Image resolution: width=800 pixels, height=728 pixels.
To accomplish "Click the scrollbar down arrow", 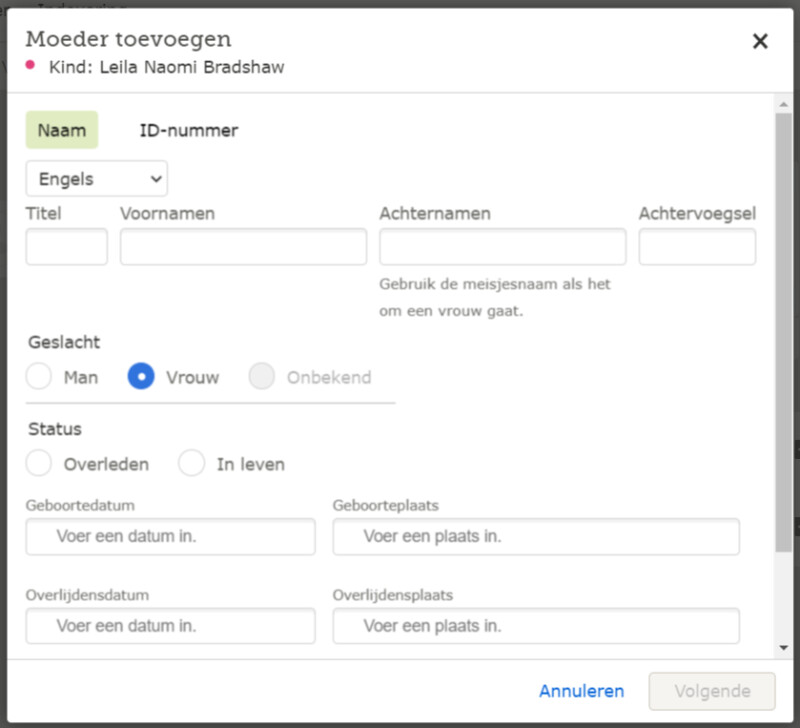I will [x=783, y=648].
